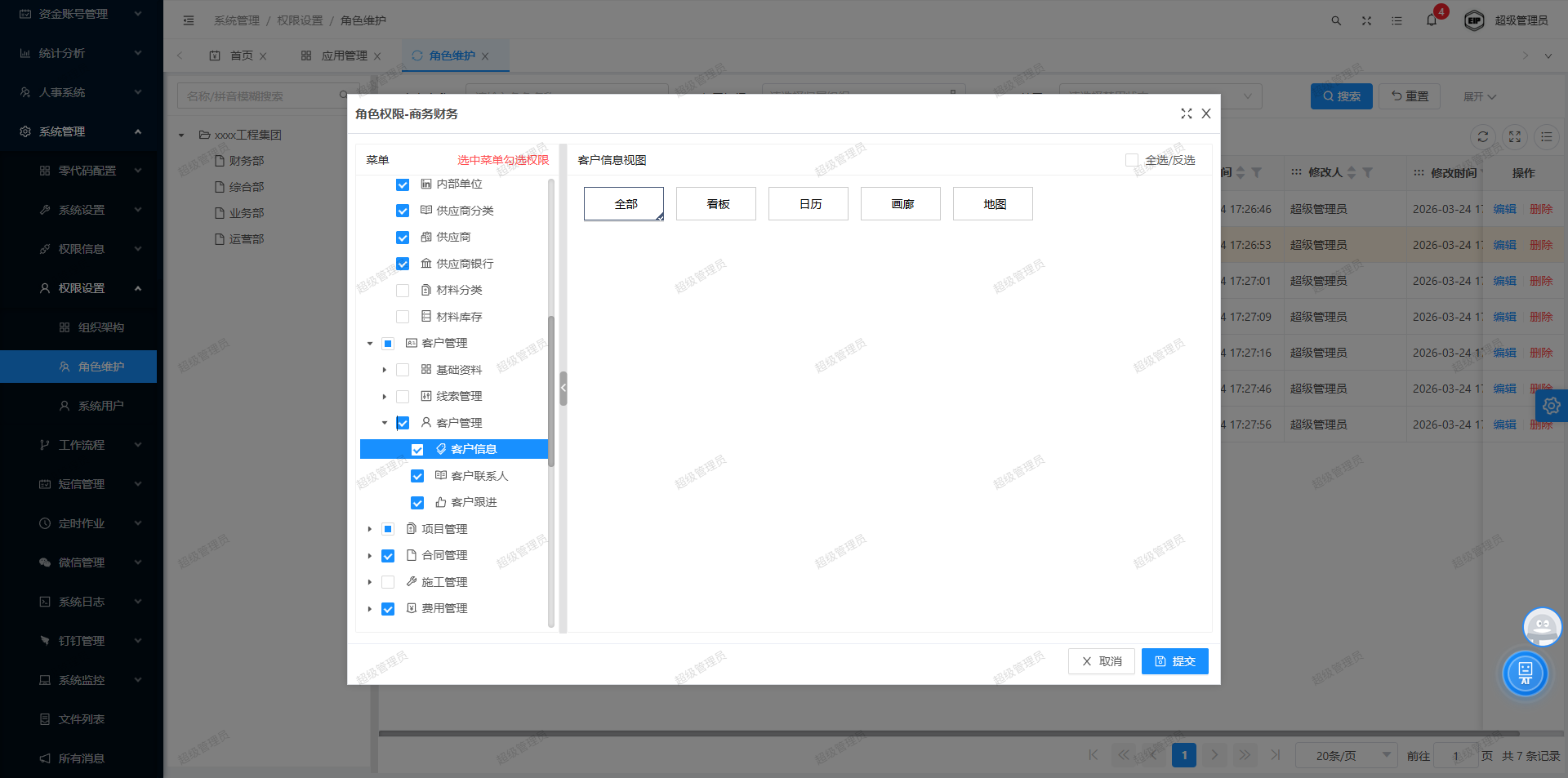Image resolution: width=1568 pixels, height=778 pixels.
Task: Expand the 基础资料 tree node
Action: (x=385, y=370)
